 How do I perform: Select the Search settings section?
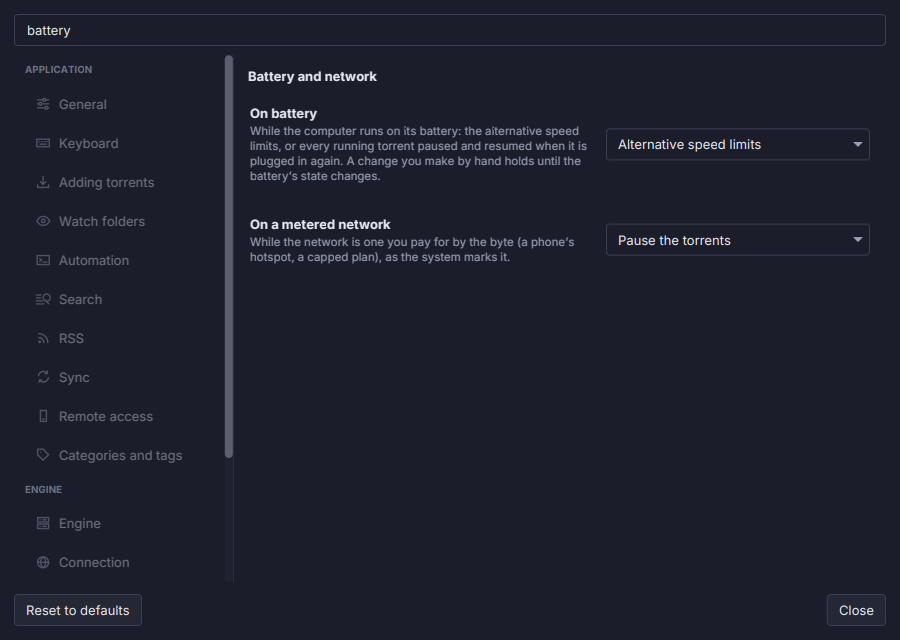click(x=121, y=299)
